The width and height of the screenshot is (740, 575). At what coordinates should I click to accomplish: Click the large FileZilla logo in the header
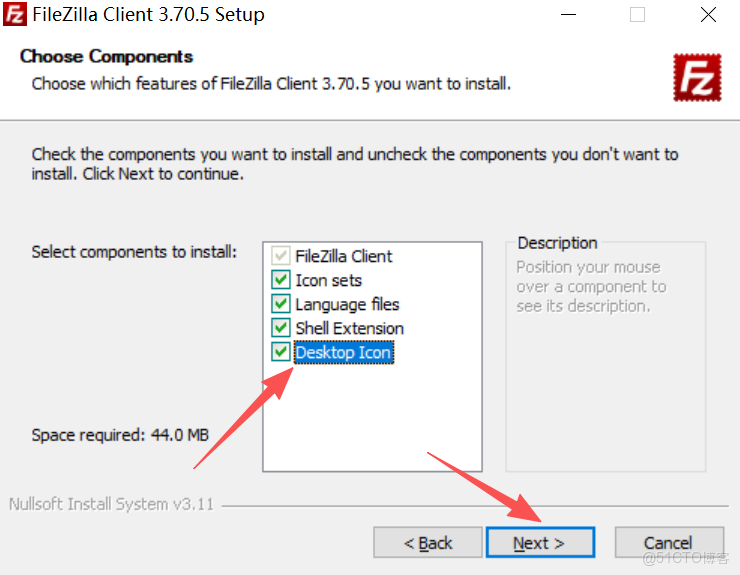[697, 77]
